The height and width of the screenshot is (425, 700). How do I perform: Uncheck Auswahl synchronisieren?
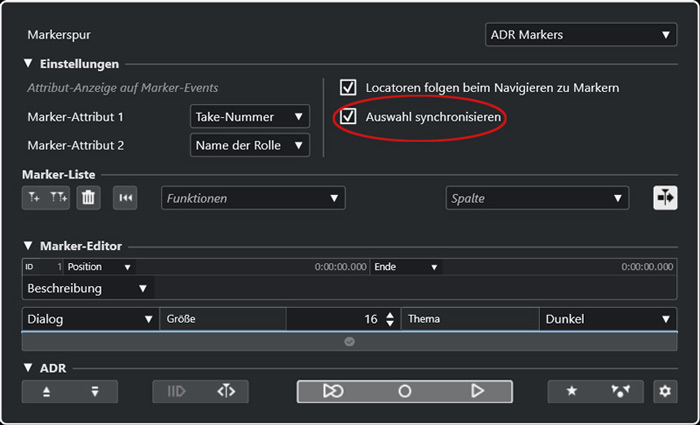click(348, 117)
